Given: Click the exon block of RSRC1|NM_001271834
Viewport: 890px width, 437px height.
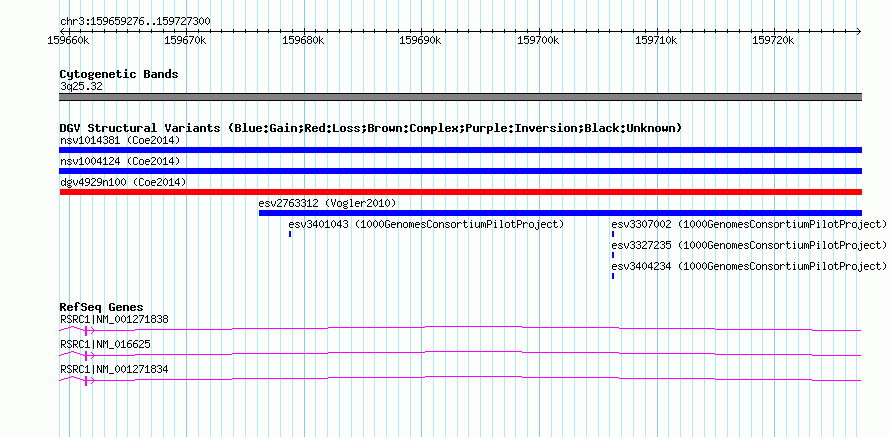Looking at the screenshot, I should pyautogui.click(x=86, y=380).
